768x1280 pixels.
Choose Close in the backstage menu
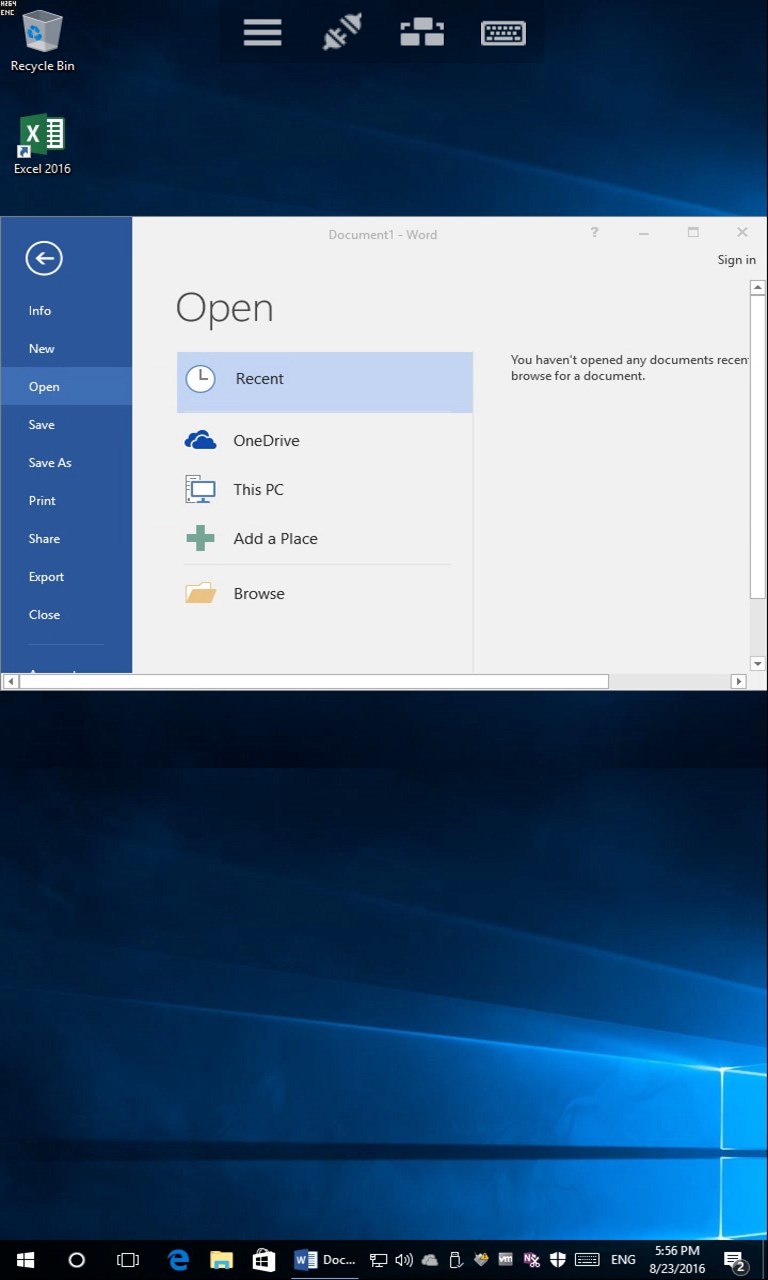click(x=66, y=615)
